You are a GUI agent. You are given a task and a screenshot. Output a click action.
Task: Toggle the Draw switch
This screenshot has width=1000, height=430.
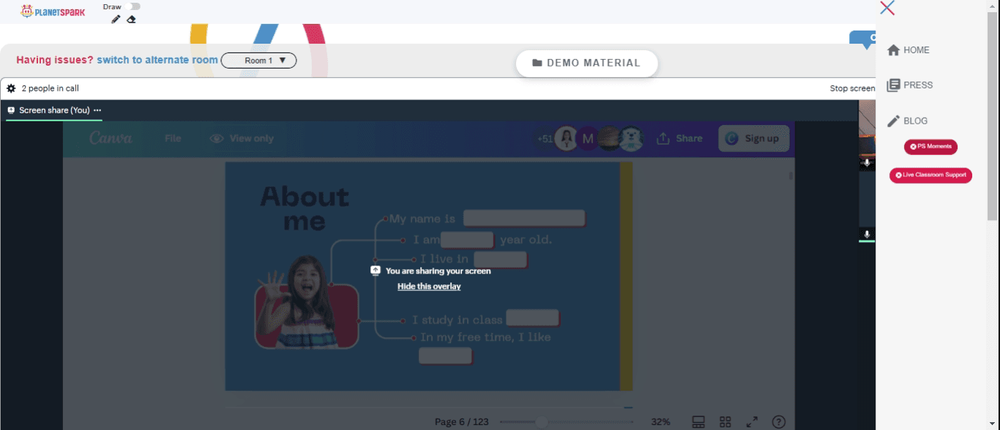(133, 6)
